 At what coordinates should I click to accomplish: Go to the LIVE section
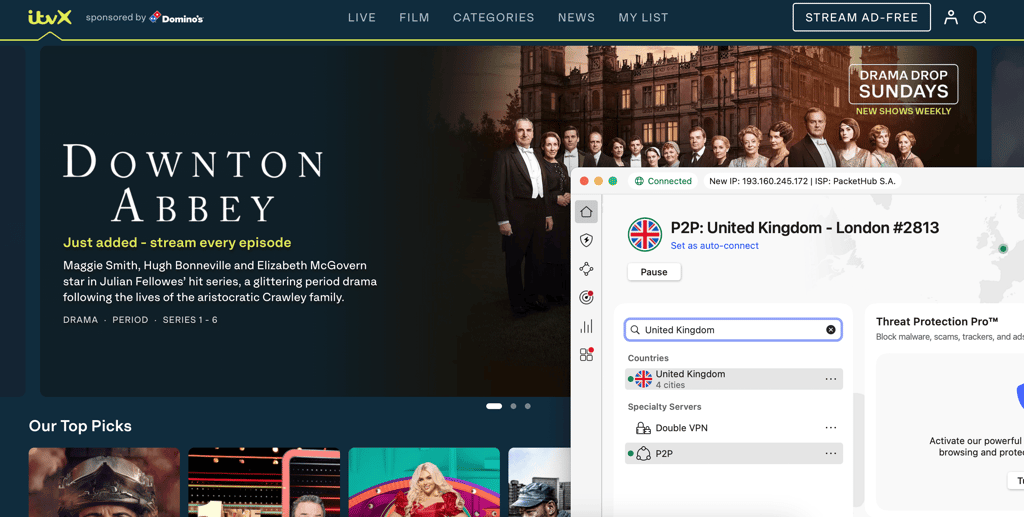362,18
